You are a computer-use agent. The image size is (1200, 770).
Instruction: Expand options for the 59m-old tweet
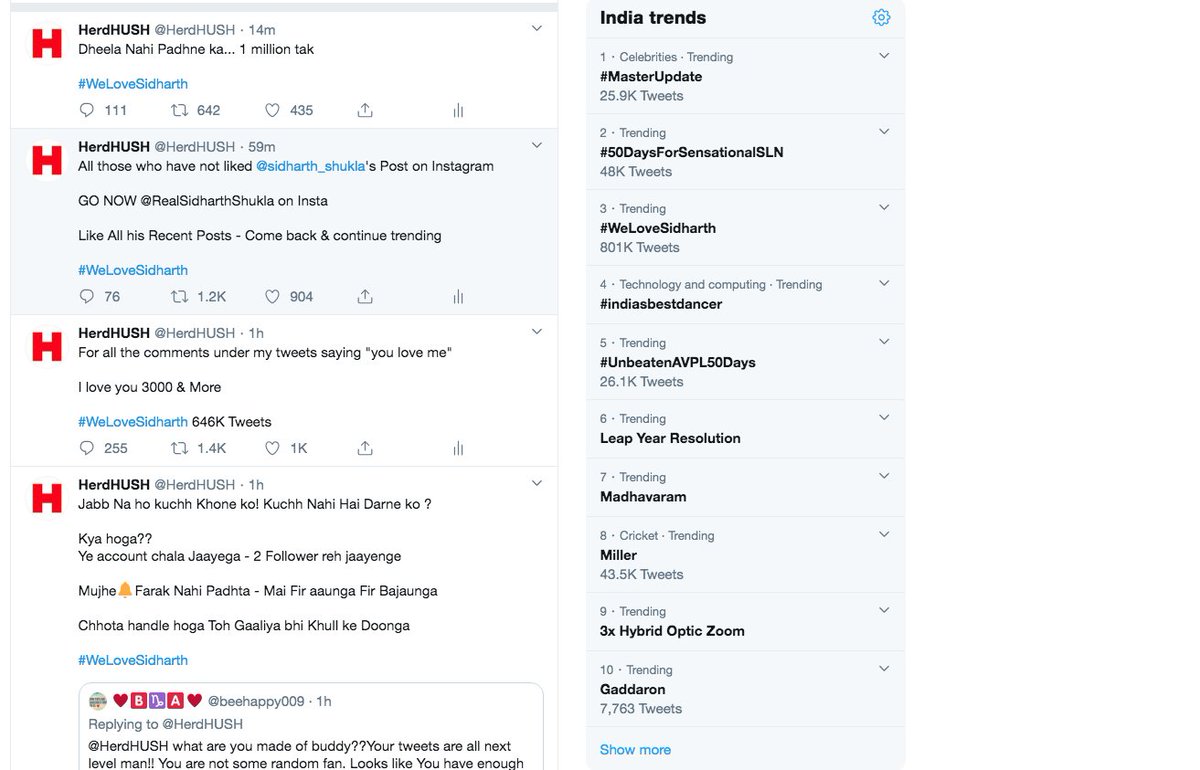537,146
